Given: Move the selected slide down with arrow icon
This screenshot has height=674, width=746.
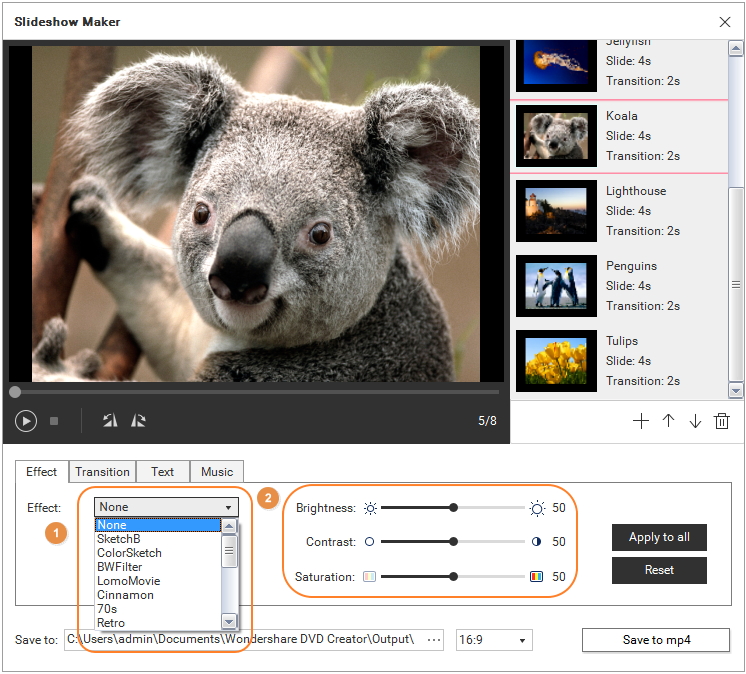Looking at the screenshot, I should tap(695, 421).
